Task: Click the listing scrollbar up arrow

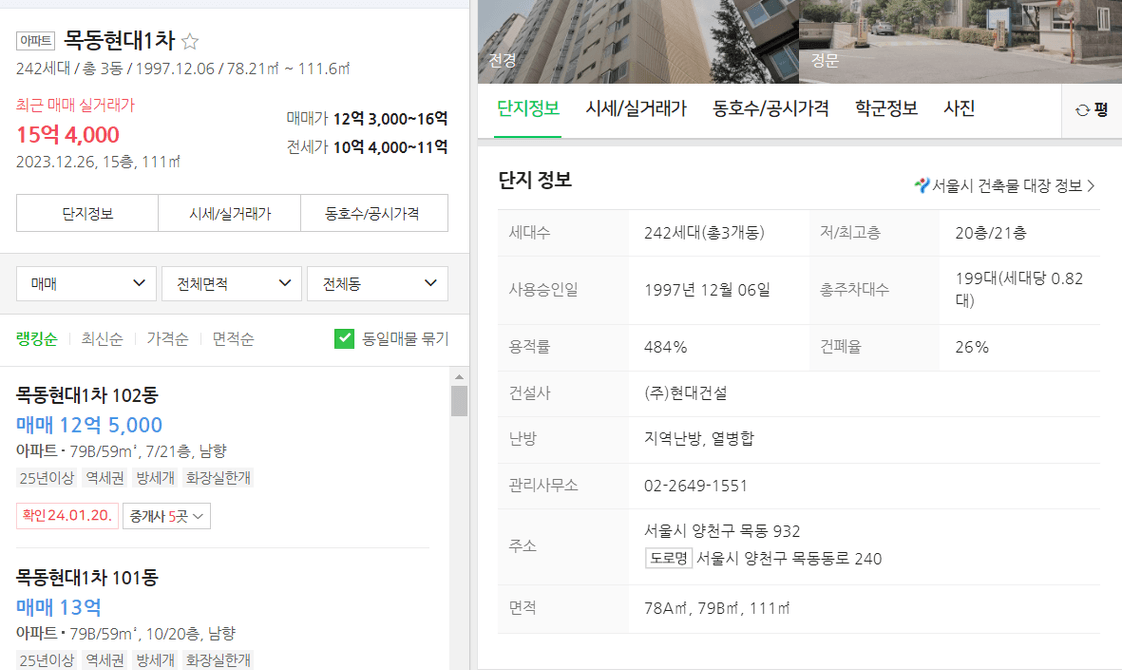Action: (x=459, y=377)
